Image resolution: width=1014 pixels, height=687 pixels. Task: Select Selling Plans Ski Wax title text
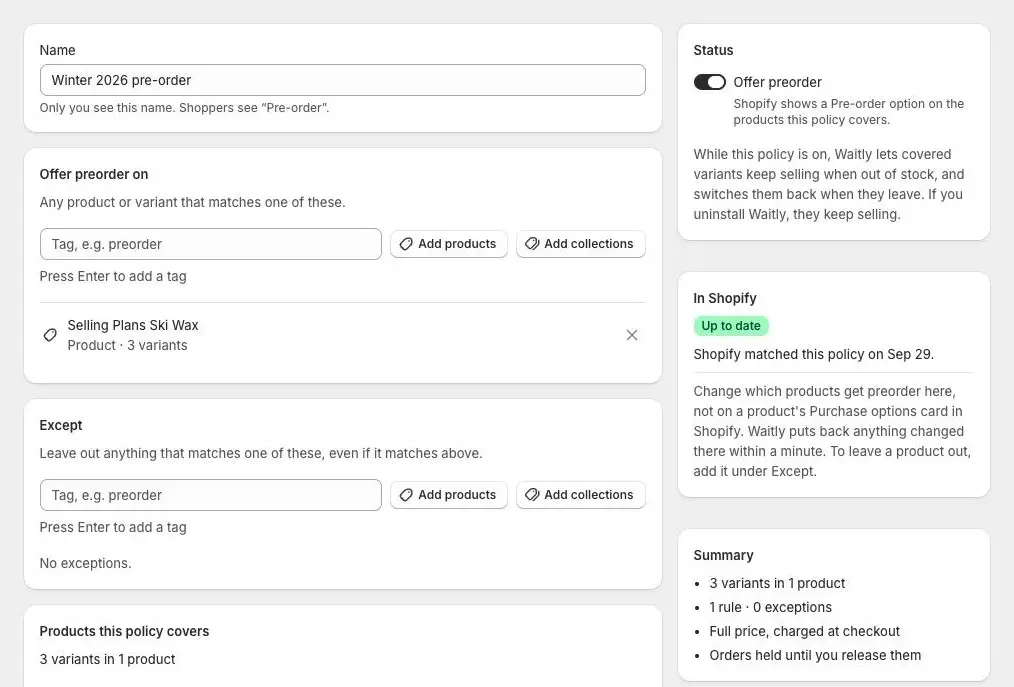click(x=133, y=325)
